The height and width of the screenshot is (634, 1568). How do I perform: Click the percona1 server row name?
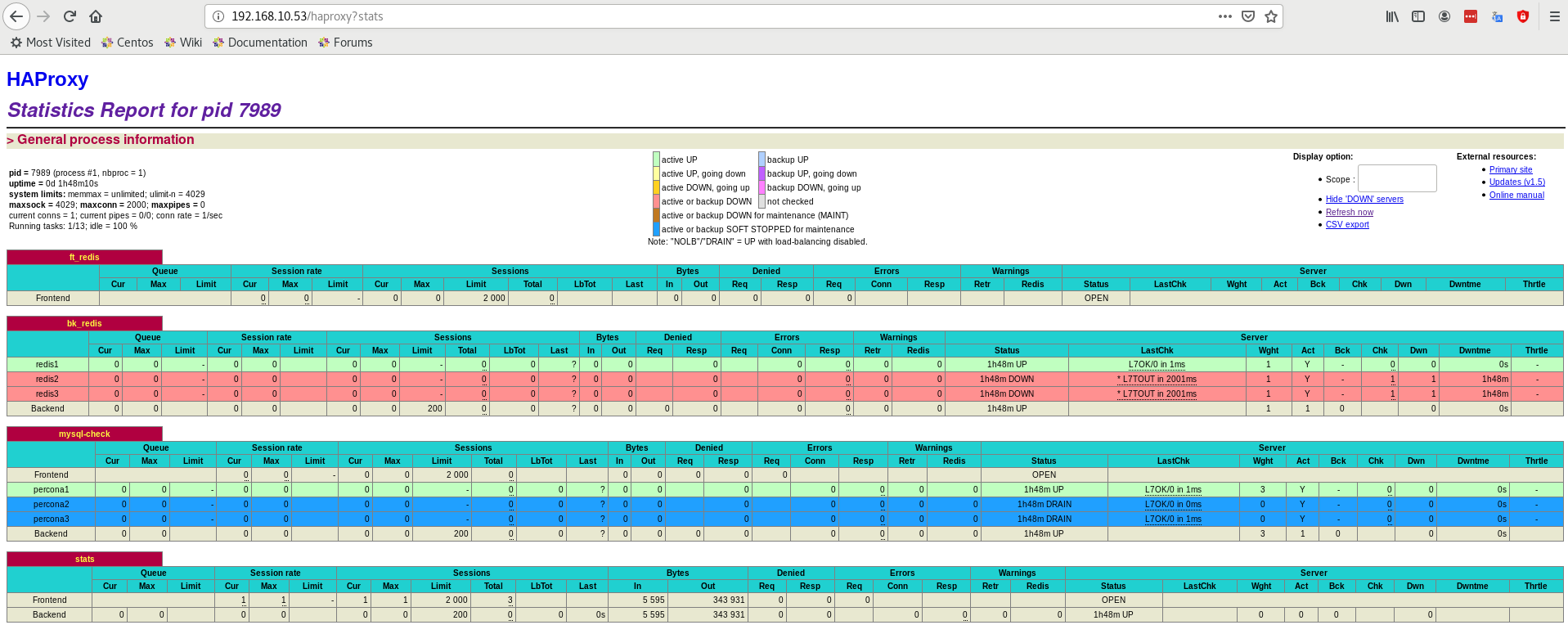click(x=51, y=489)
